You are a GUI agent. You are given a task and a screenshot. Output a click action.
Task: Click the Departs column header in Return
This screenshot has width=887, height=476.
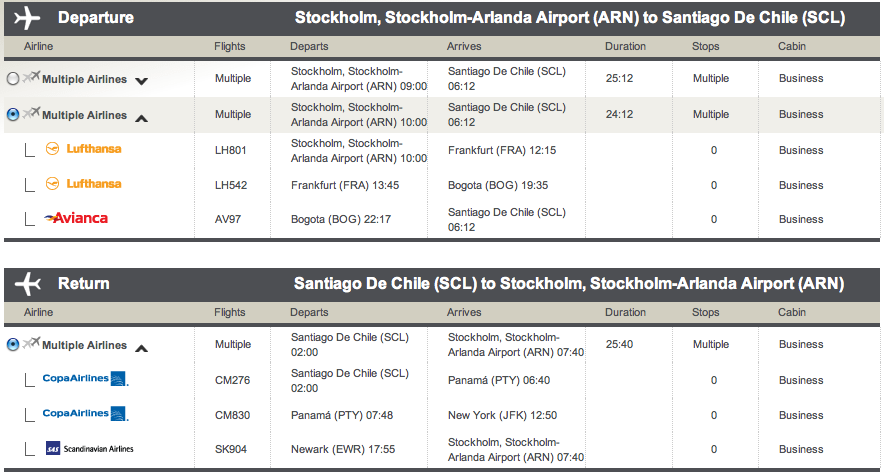tap(309, 312)
